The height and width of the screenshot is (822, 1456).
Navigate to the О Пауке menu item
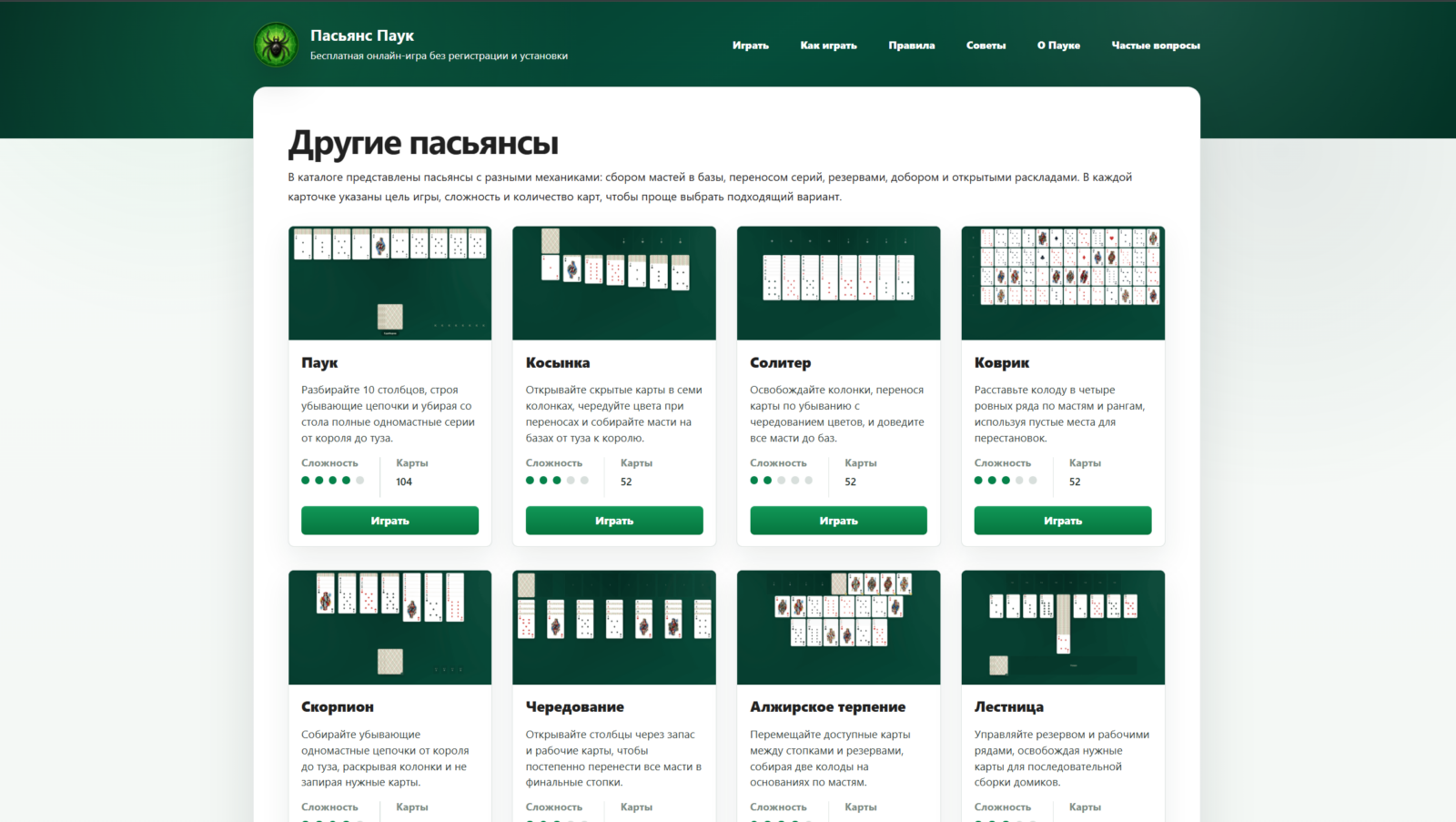point(1059,46)
